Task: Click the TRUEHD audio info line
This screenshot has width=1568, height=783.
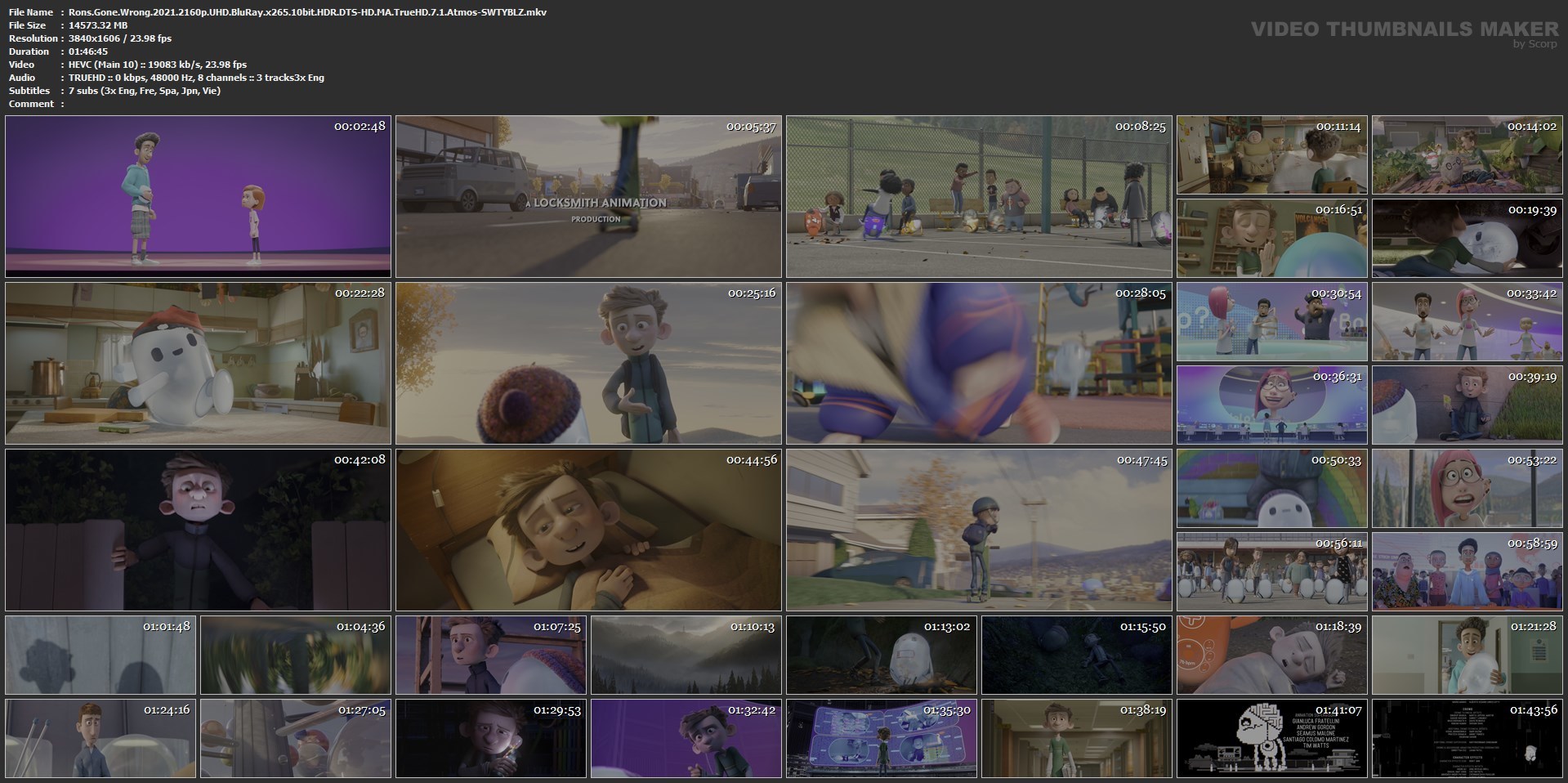Action: tap(196, 78)
